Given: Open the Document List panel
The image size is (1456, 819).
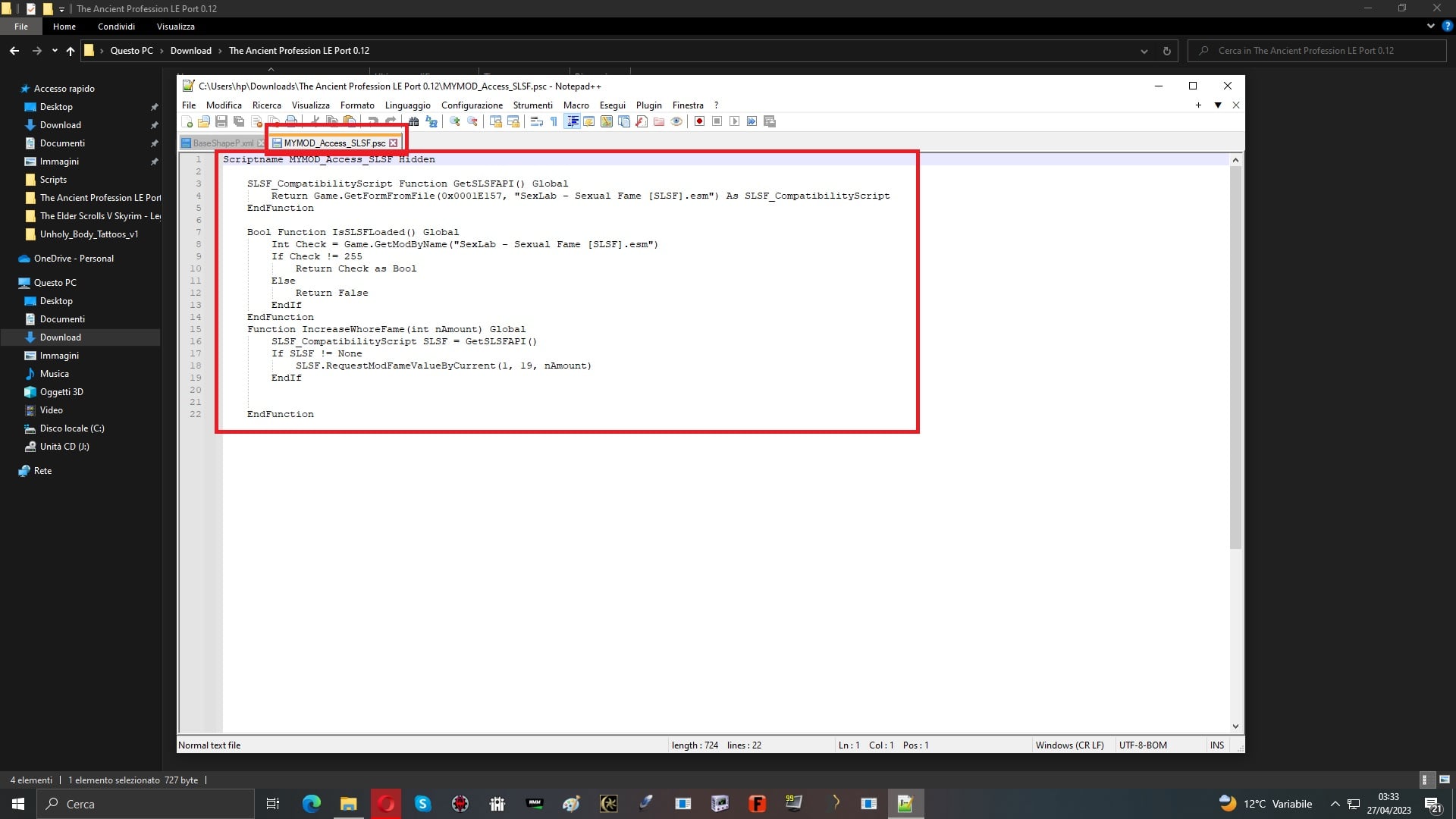Looking at the screenshot, I should 624,121.
